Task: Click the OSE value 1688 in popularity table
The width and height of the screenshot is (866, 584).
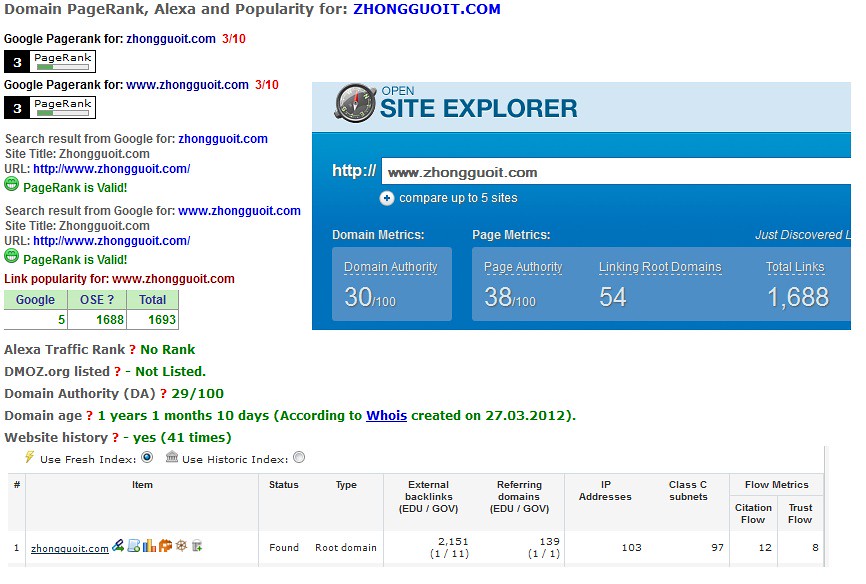Action: pyautogui.click(x=110, y=319)
